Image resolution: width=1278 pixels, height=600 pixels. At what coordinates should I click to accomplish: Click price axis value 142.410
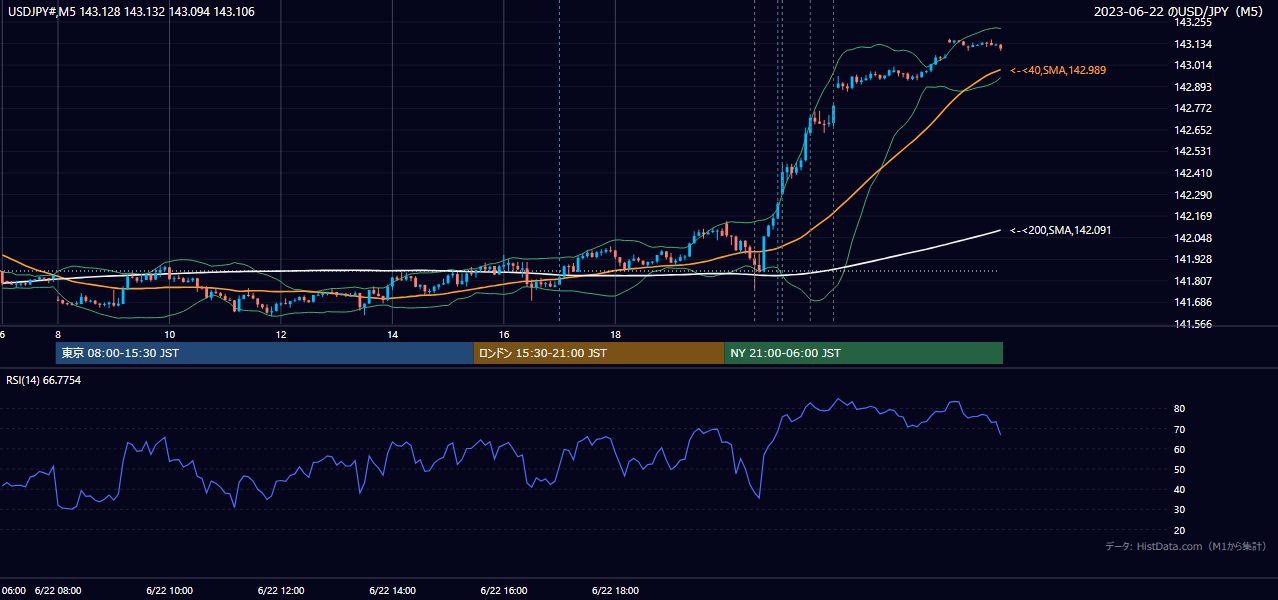tap(1193, 173)
